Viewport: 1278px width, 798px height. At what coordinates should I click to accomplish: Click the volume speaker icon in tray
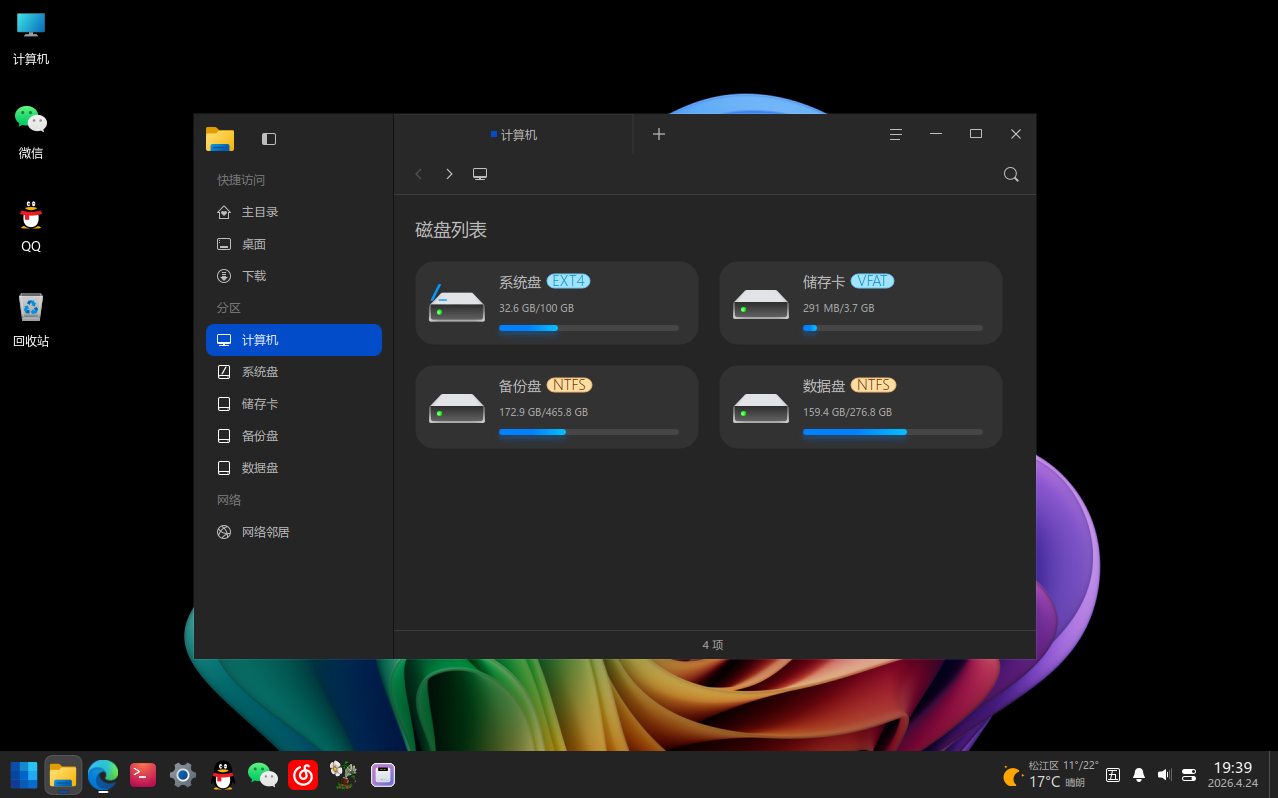(x=1163, y=775)
